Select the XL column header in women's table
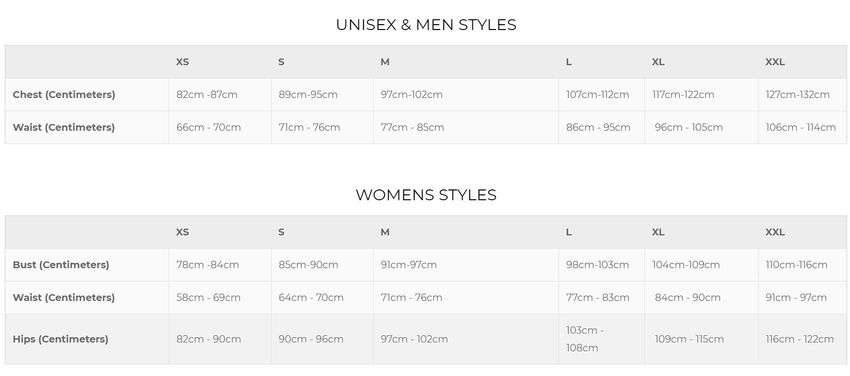This screenshot has height=376, width=850. pos(658,232)
